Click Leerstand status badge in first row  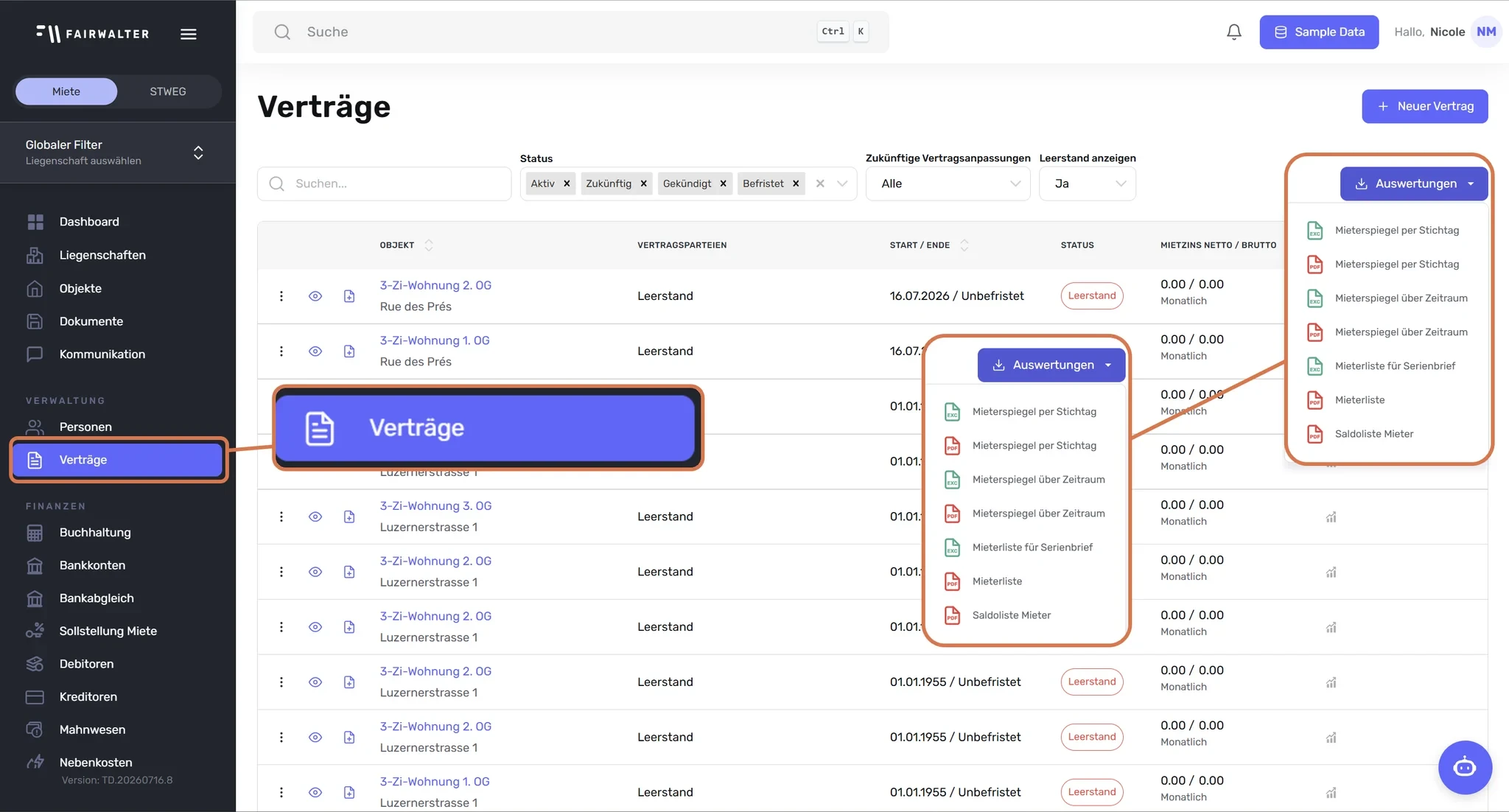pos(1092,295)
